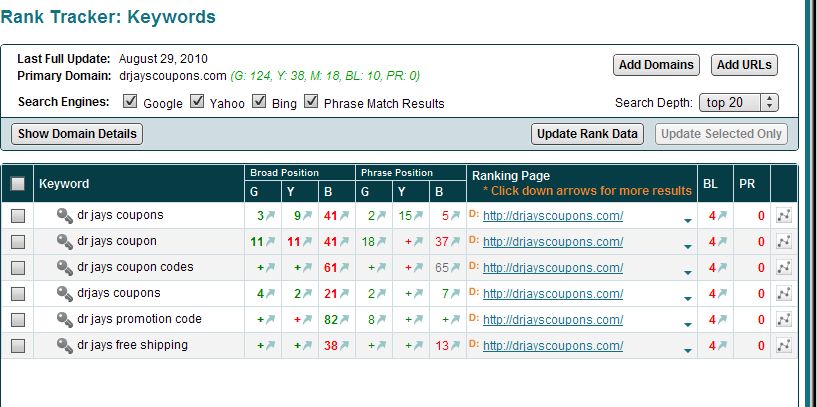Expand more results for dr jays promotion code
Viewport: 817px width, 407px height.
[x=688, y=325]
